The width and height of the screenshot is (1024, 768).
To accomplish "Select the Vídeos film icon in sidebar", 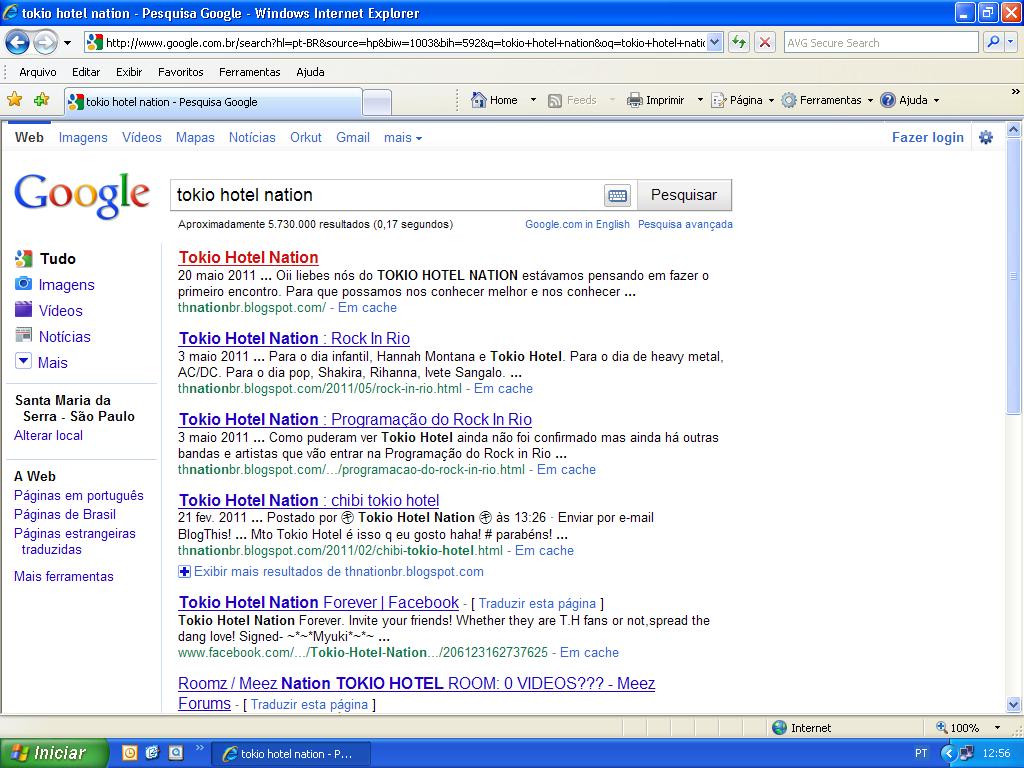I will [x=24, y=309].
